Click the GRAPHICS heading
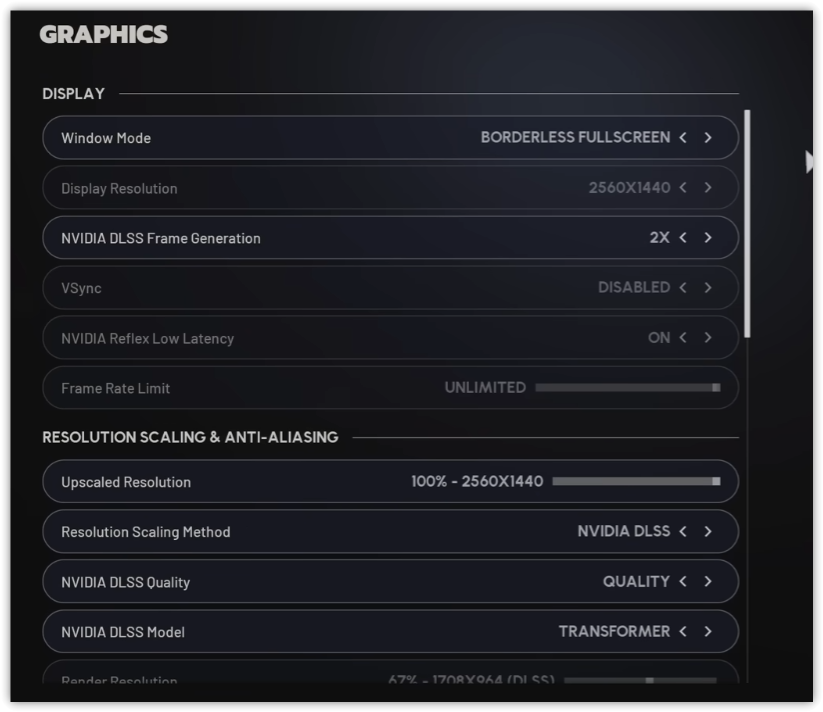This screenshot has width=823, height=712. (103, 32)
